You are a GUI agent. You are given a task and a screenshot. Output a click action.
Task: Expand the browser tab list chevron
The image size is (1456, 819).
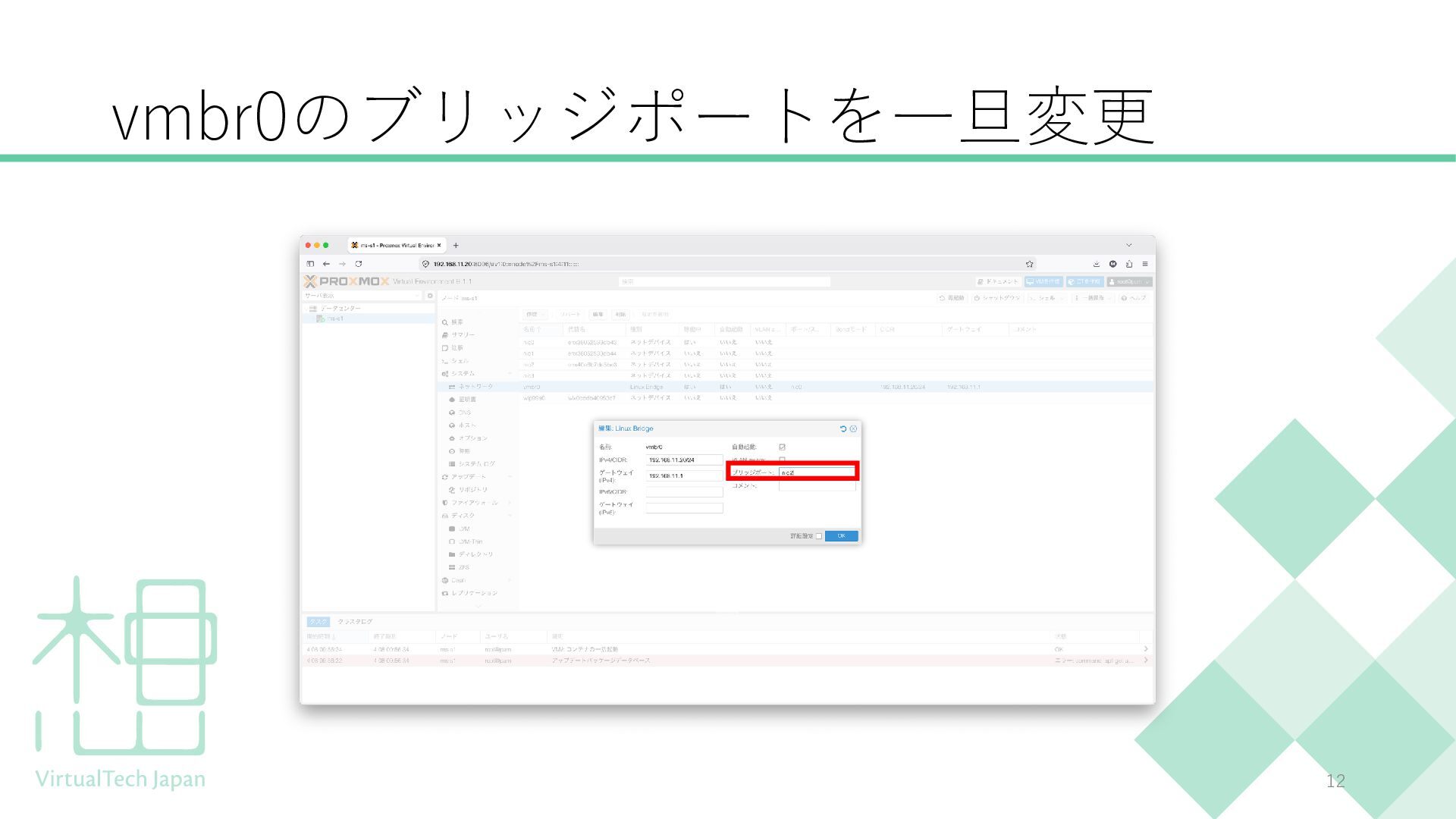tap(1128, 245)
